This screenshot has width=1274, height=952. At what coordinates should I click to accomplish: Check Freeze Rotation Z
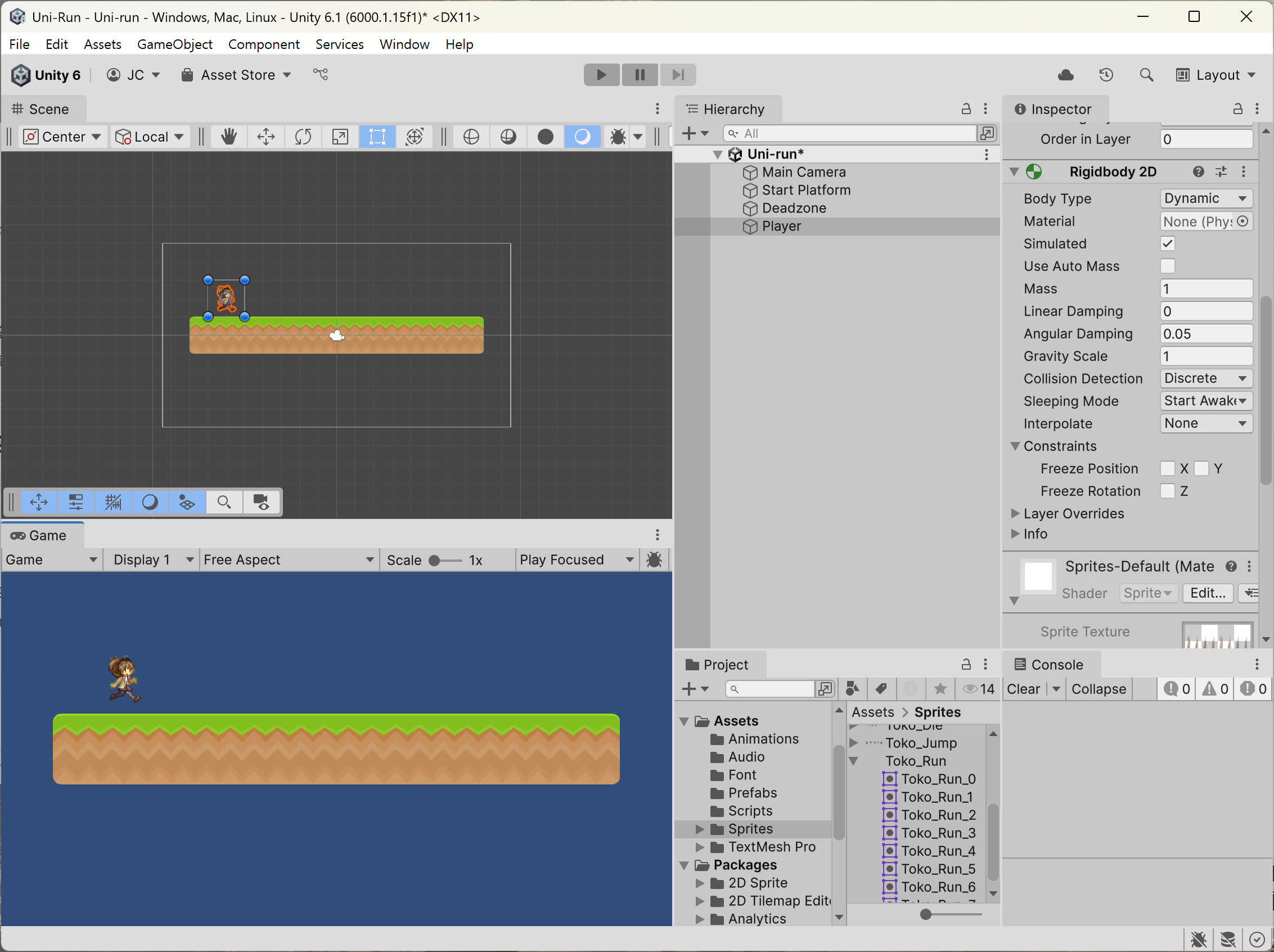coord(1167,491)
